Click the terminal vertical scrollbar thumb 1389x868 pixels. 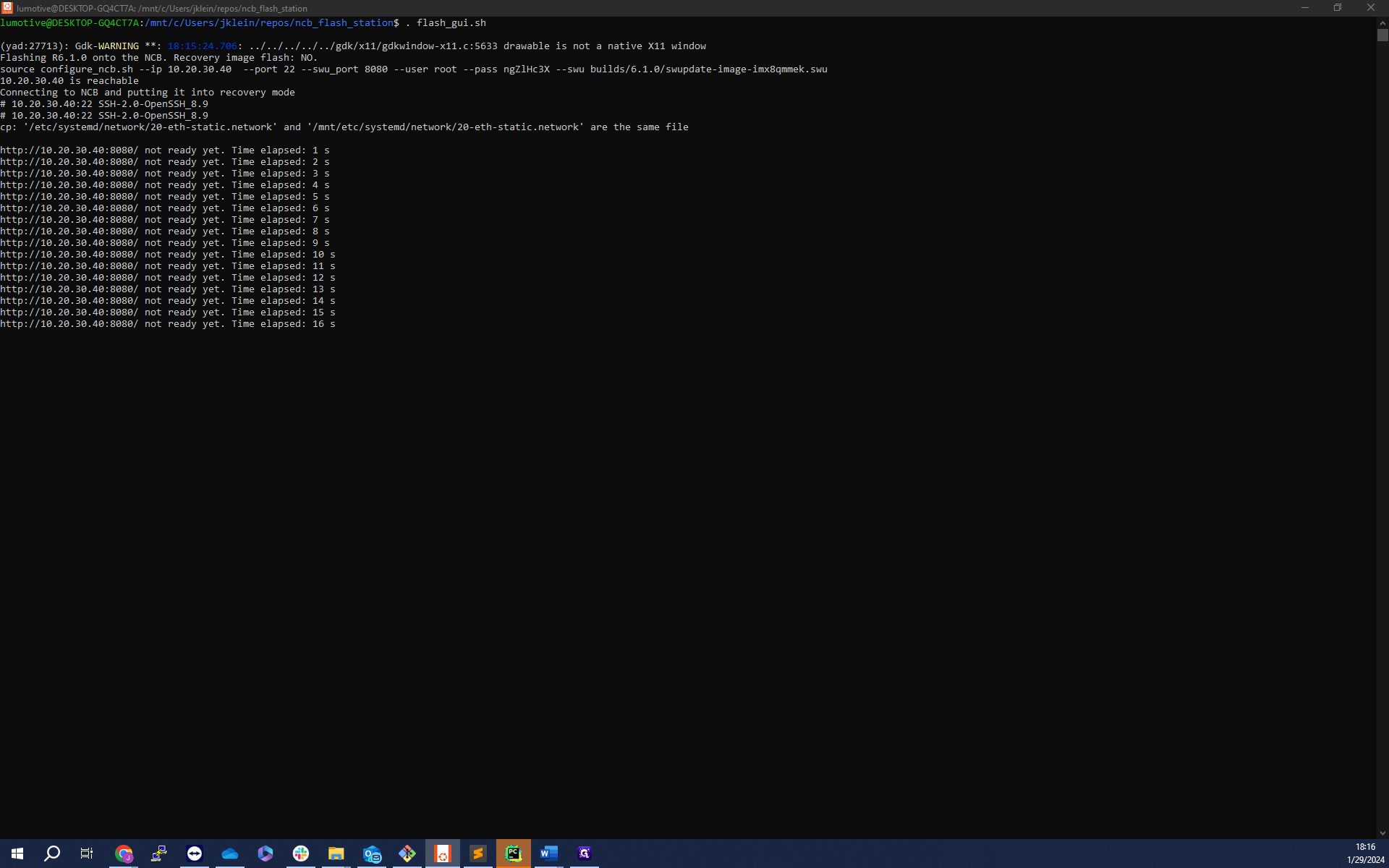click(x=1382, y=35)
